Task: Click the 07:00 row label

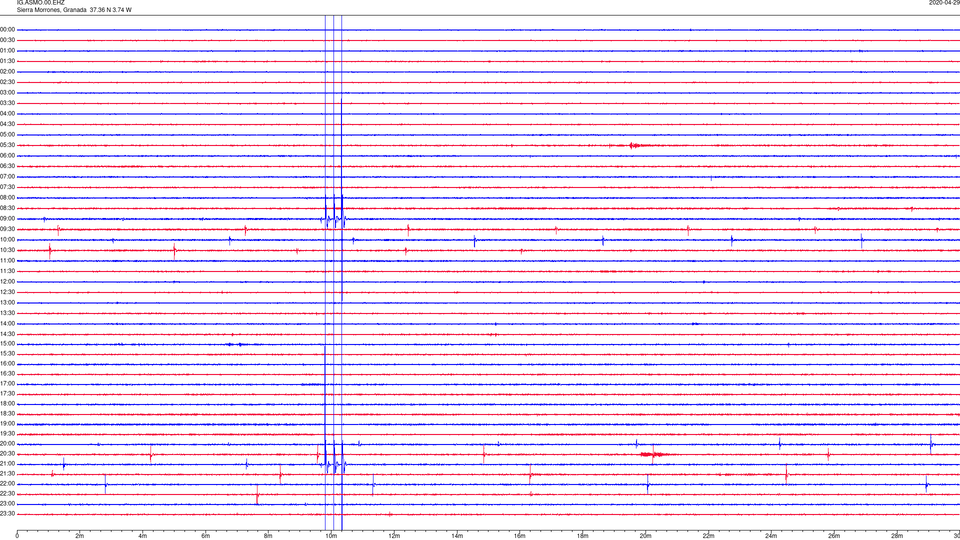Action: (x=7, y=177)
